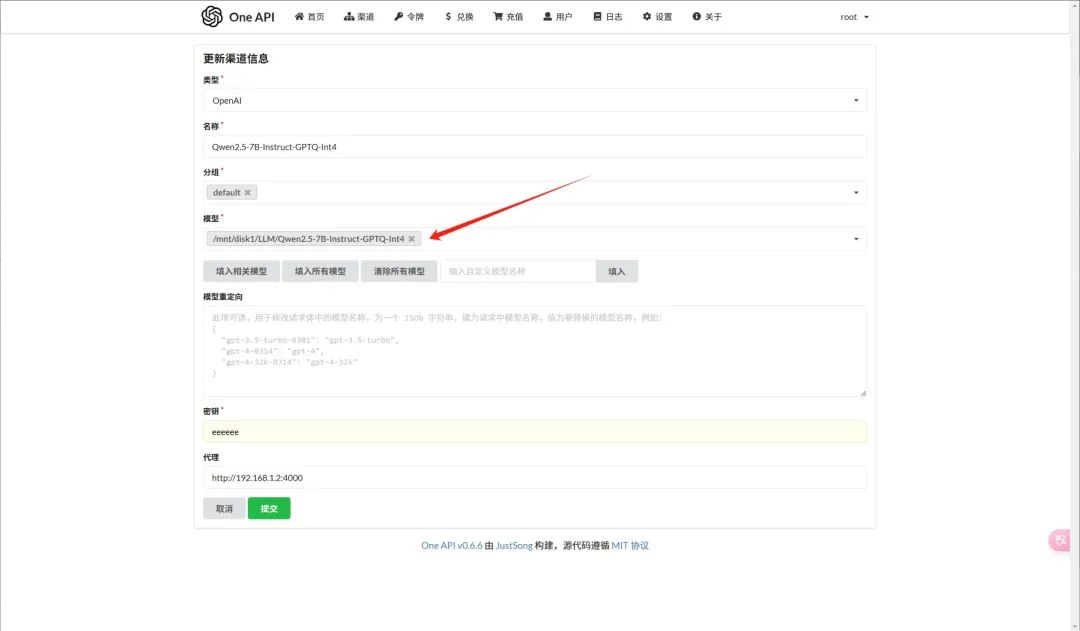Viewport: 1080px width, 631px height.
Task: Open the JustSong author link
Action: coord(516,545)
